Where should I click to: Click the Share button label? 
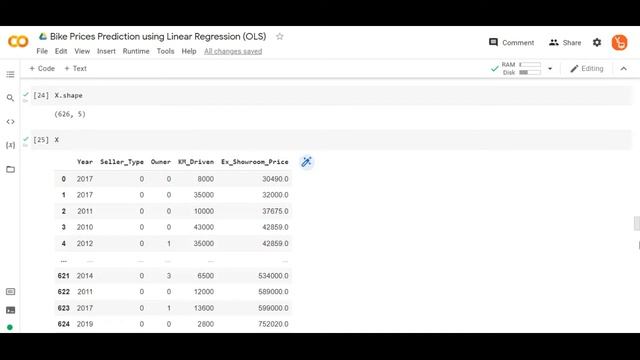coord(571,42)
